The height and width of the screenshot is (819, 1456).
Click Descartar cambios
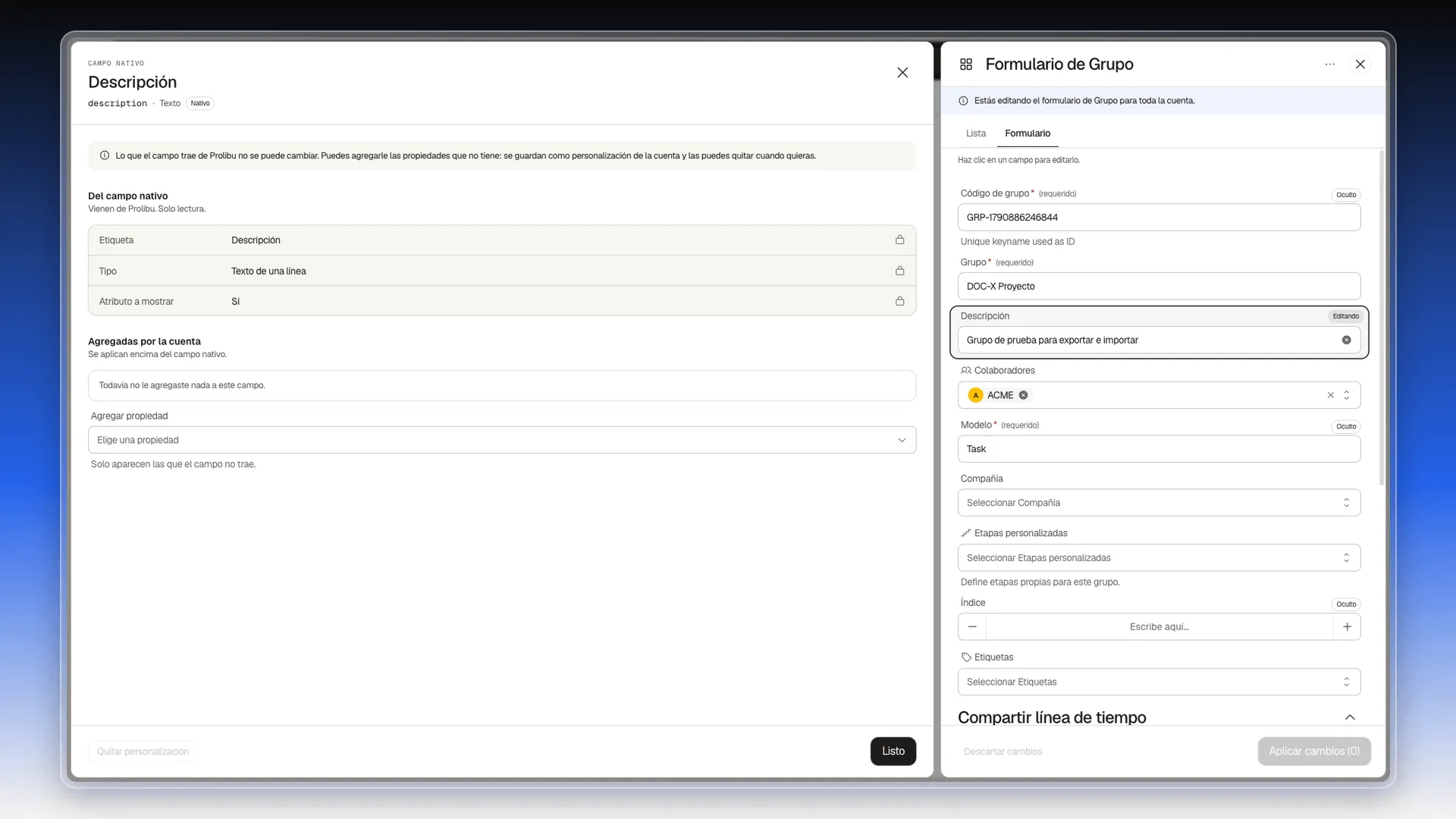[x=1003, y=752]
